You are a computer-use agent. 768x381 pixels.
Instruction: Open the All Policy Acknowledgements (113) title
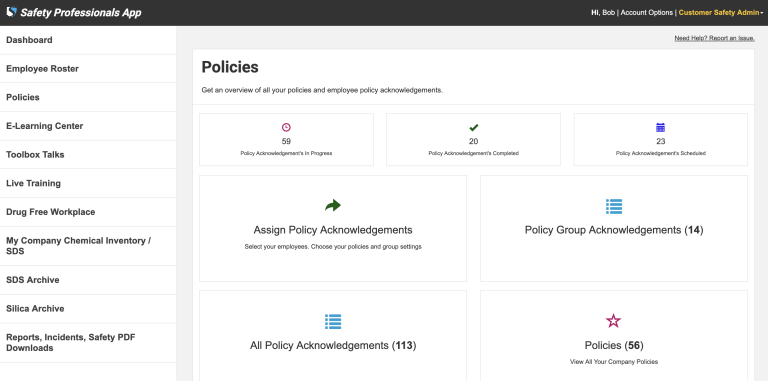(x=333, y=345)
